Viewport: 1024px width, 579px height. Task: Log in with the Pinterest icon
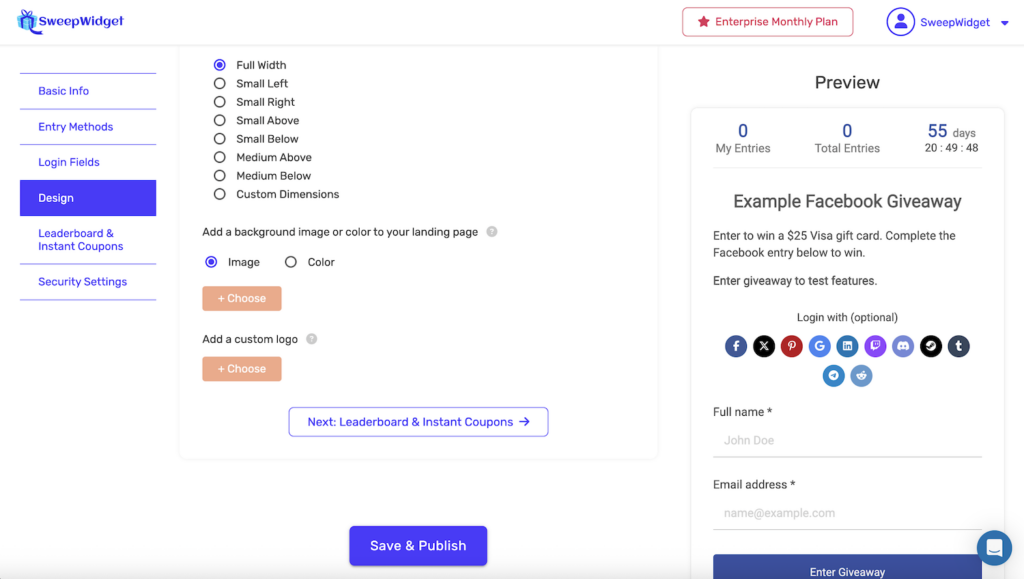[x=792, y=347]
